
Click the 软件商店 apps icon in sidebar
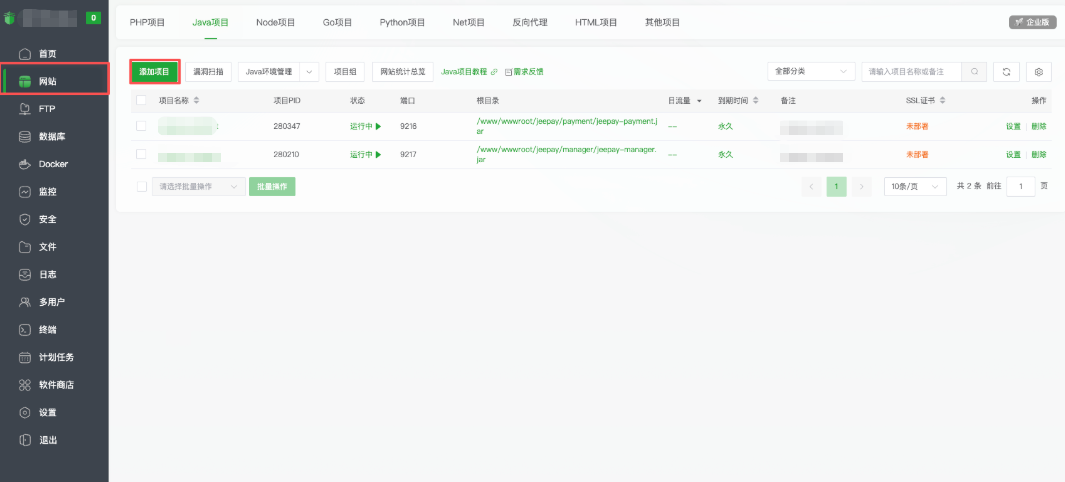pyautogui.click(x=25, y=385)
